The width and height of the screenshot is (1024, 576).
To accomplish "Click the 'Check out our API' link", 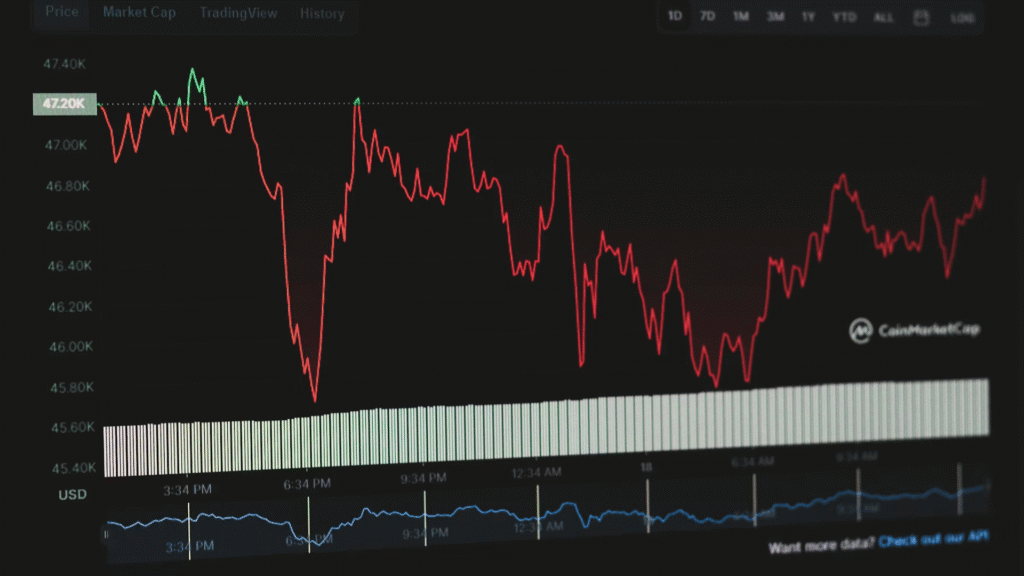I will pyautogui.click(x=933, y=539).
